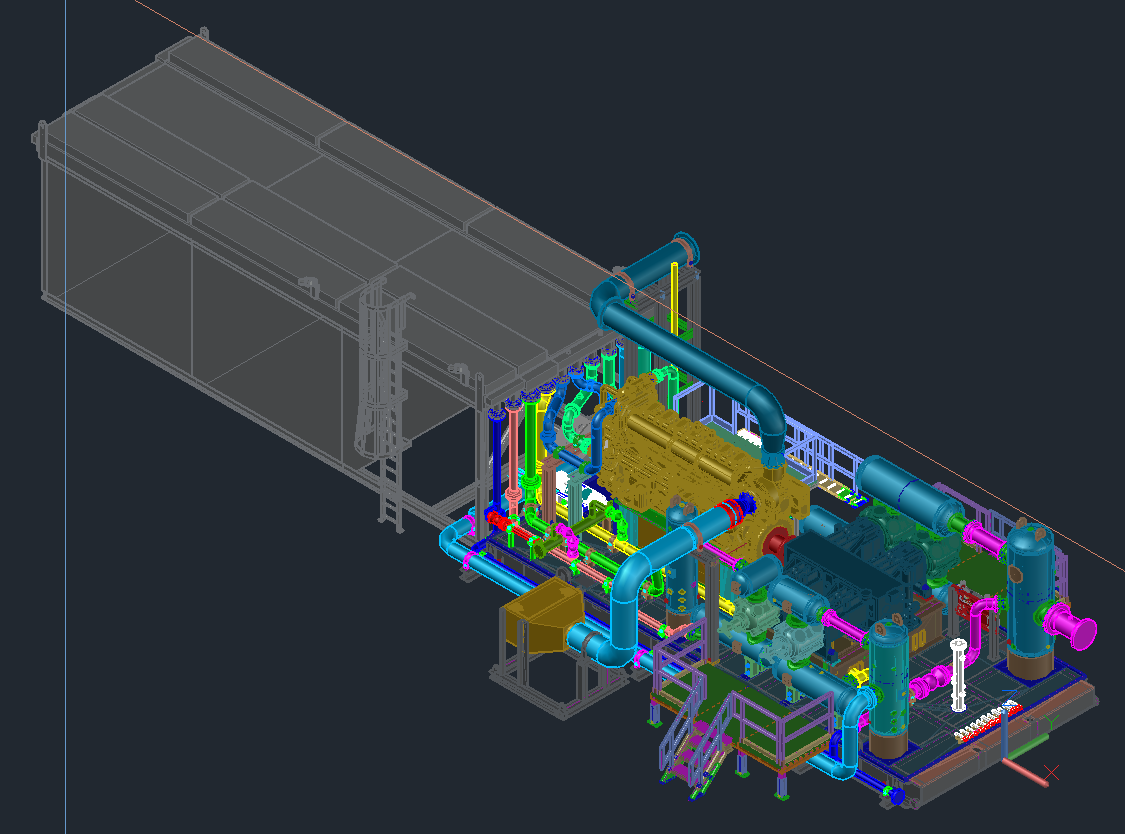Viewport: 1125px width, 834px height.
Task: Click the red coupling on the engine end
Action: [x=777, y=542]
